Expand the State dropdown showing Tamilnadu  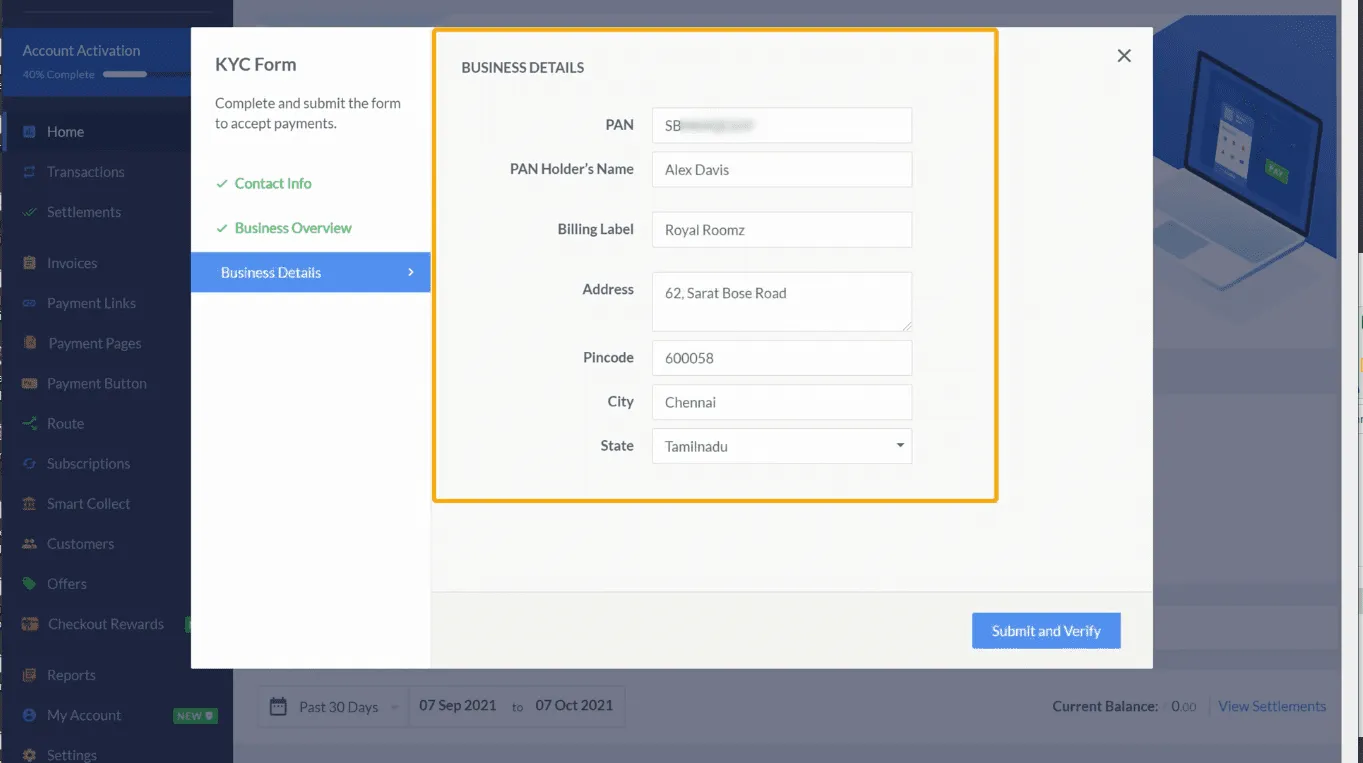pyautogui.click(x=899, y=446)
